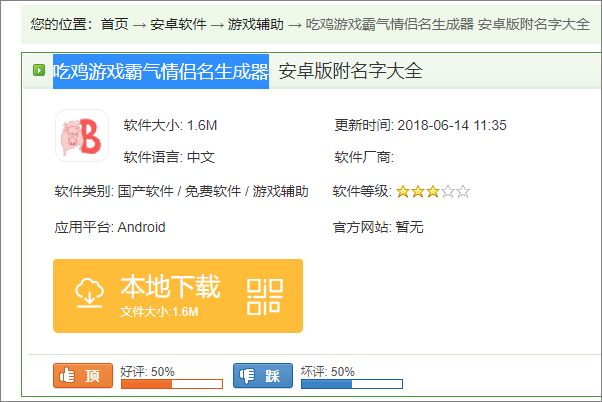
Task: Open 安卓软件 breadcrumb link
Action: pyautogui.click(x=178, y=24)
